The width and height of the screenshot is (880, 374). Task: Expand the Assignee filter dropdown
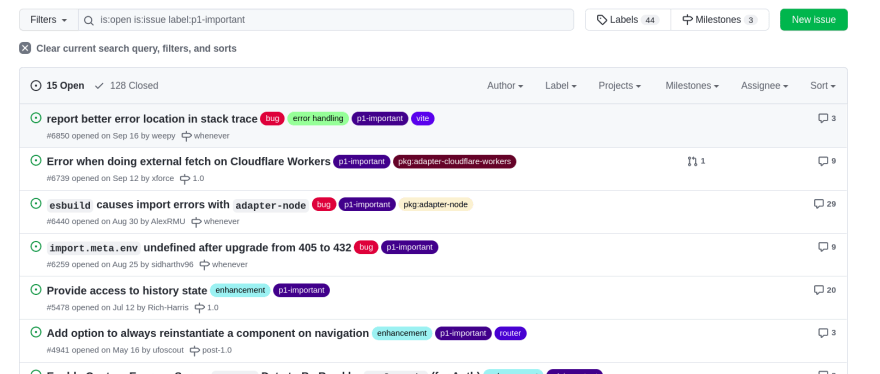coord(764,85)
